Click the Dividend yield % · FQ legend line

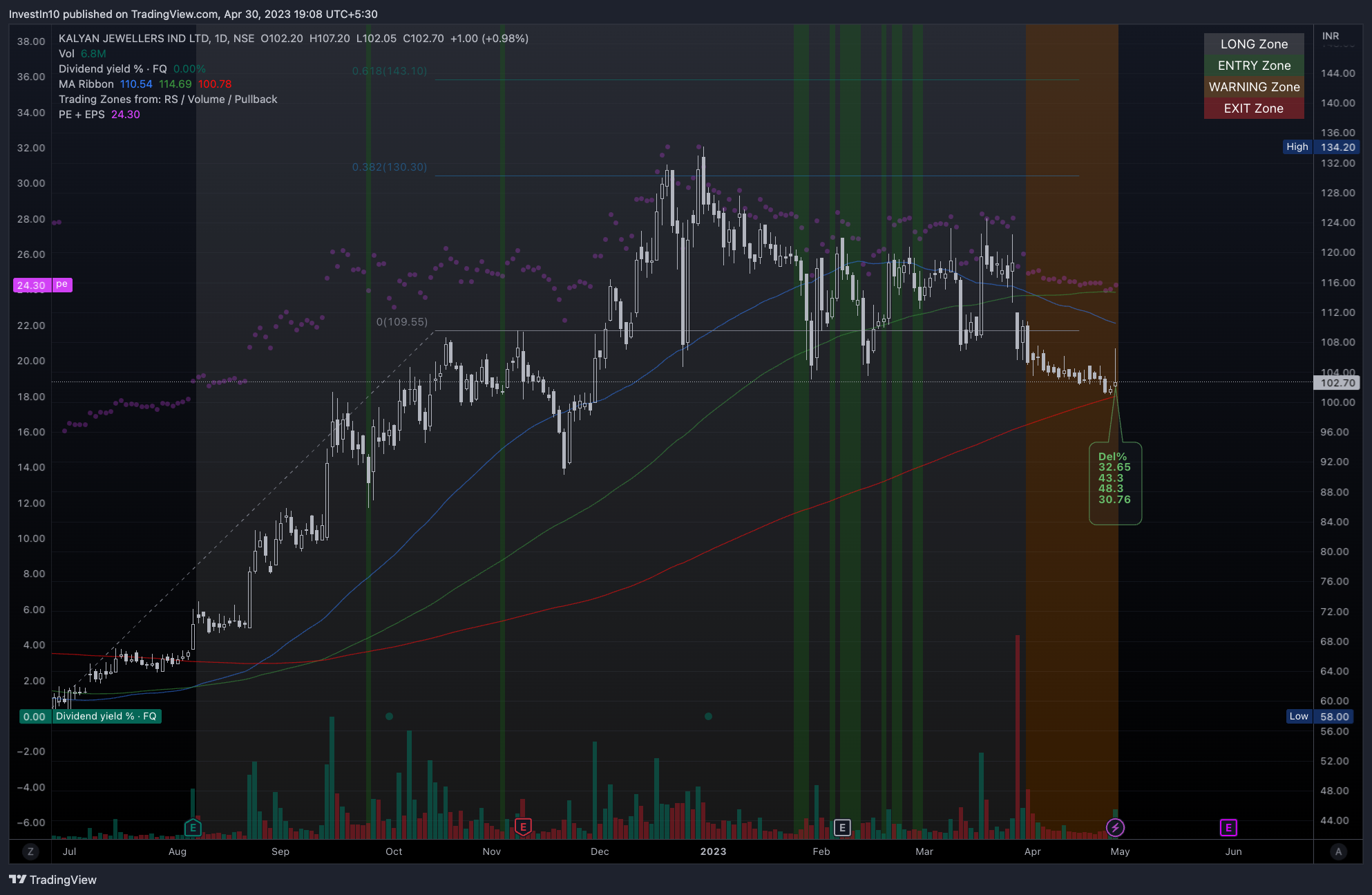[x=132, y=69]
